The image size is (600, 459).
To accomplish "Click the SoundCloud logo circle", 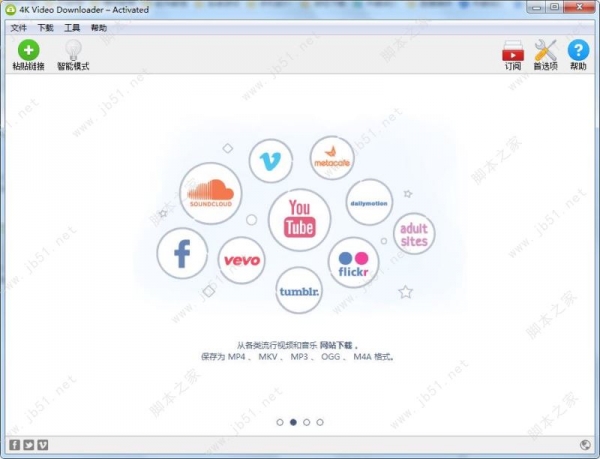I will [211, 193].
